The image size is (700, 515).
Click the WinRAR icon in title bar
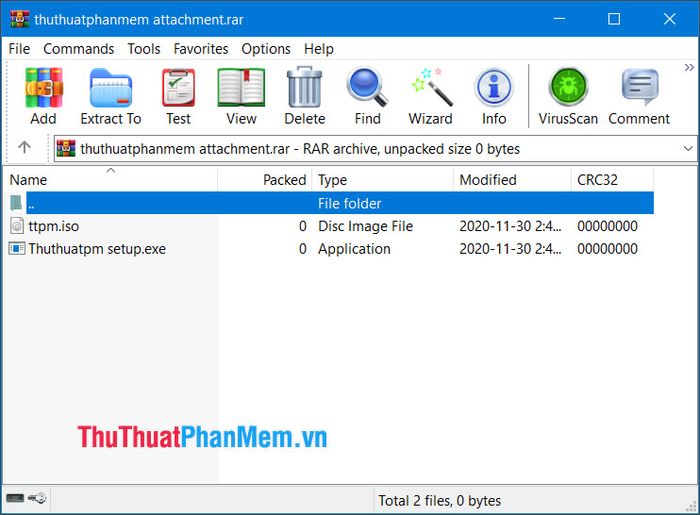click(x=20, y=19)
